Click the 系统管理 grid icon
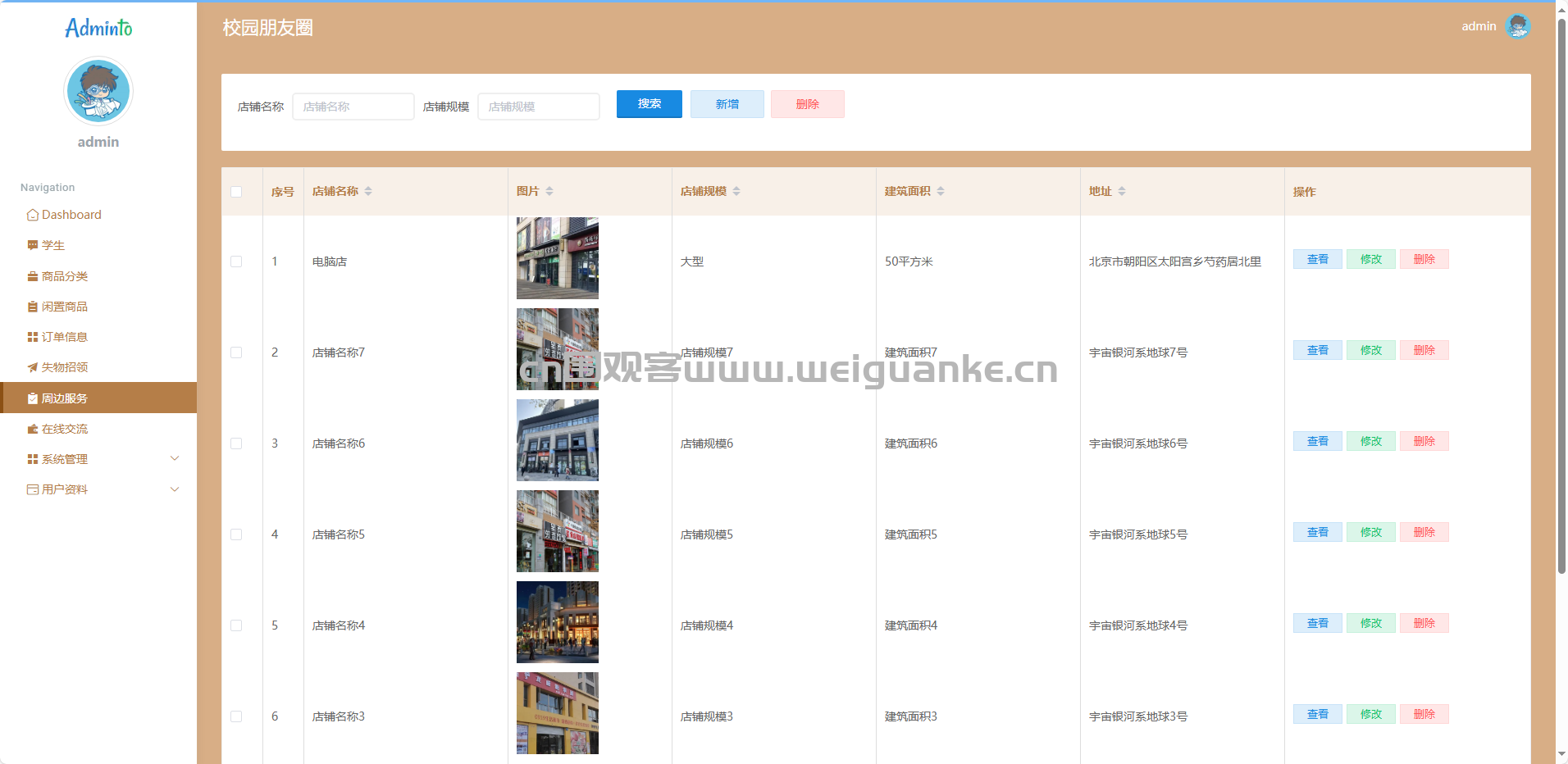Screen dimensions: 1568x764 click(x=33, y=459)
